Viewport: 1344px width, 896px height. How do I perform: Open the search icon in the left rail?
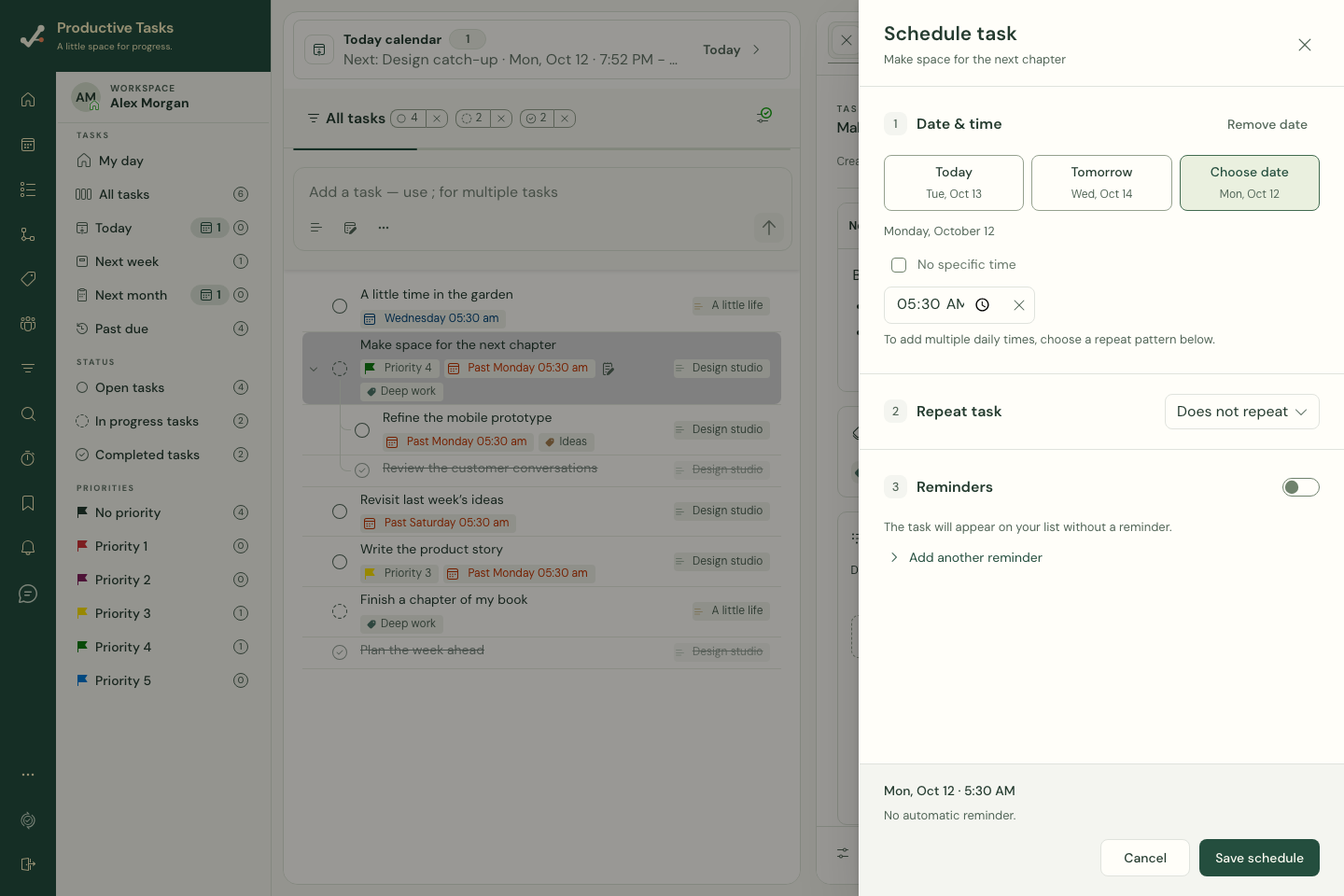28,413
